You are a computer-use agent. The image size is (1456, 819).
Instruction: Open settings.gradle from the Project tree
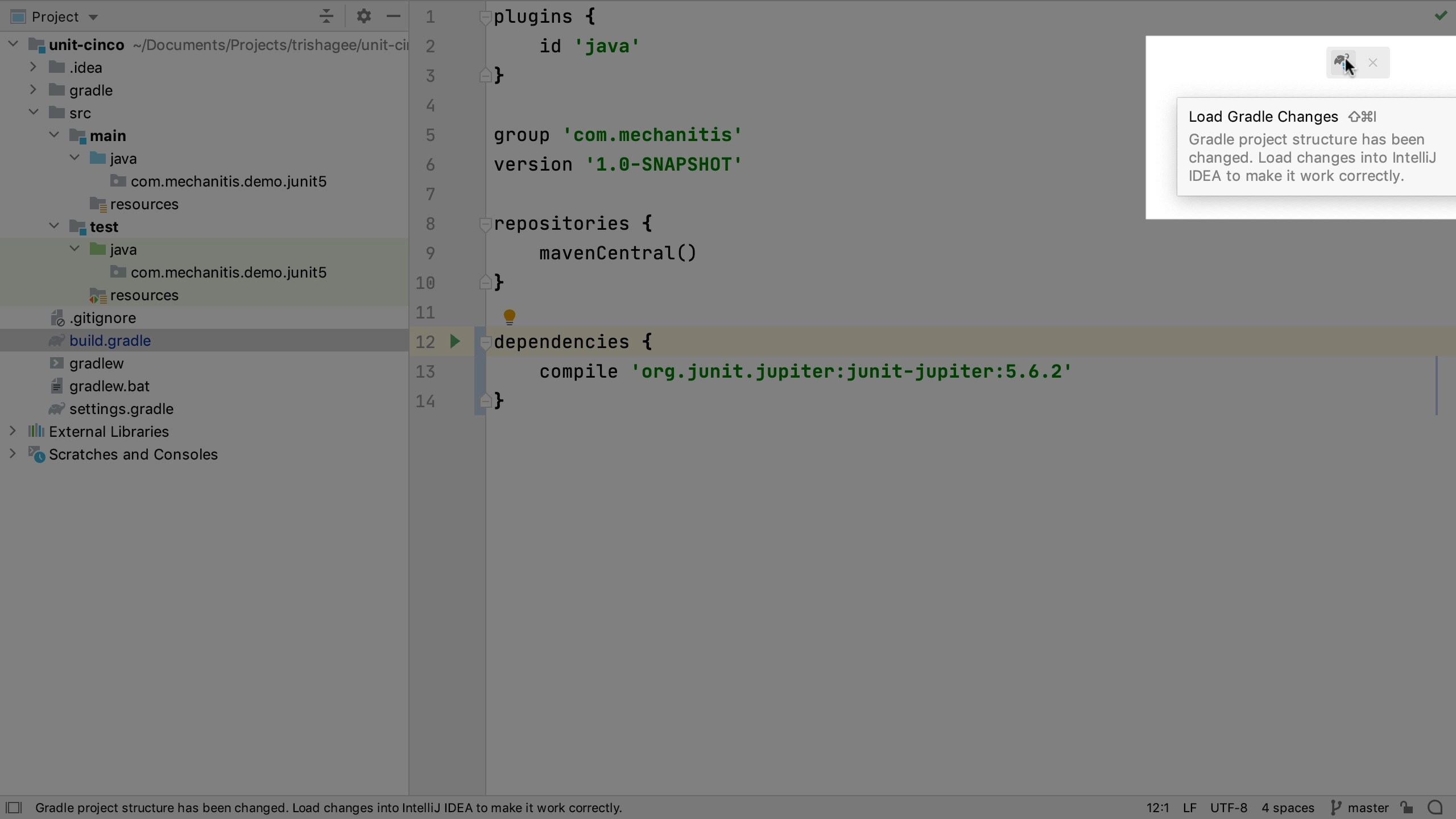(x=122, y=408)
